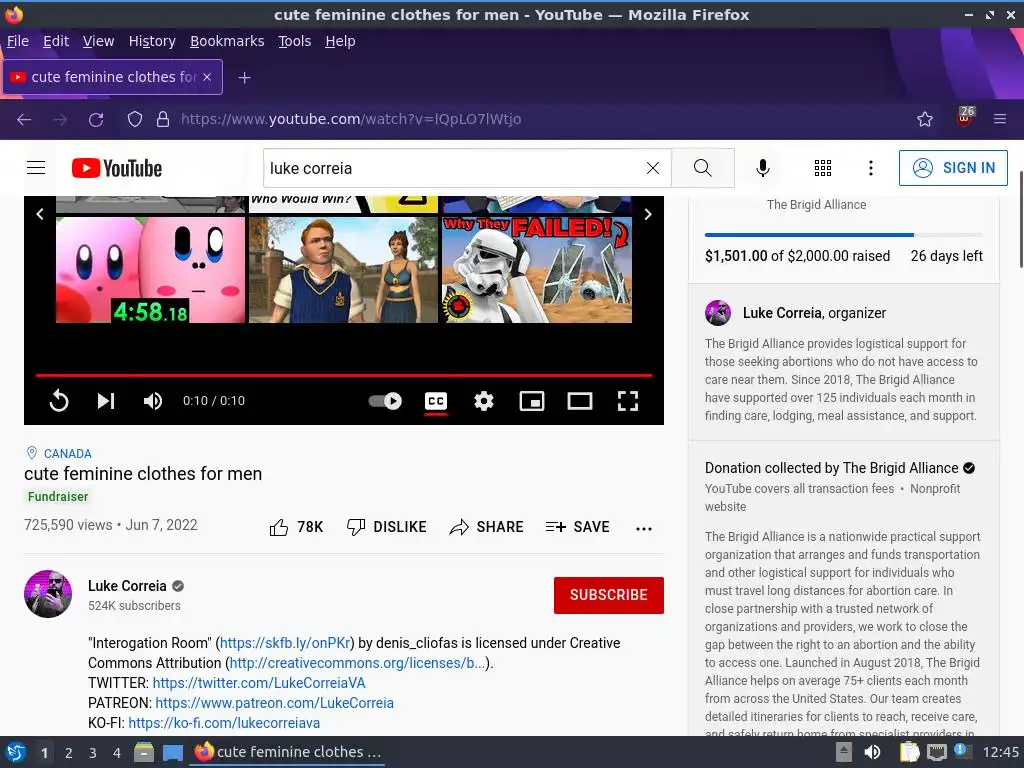Image resolution: width=1024 pixels, height=768 pixels.
Task: Open the Kirby 4:58.18 suggested video
Action: point(150,270)
